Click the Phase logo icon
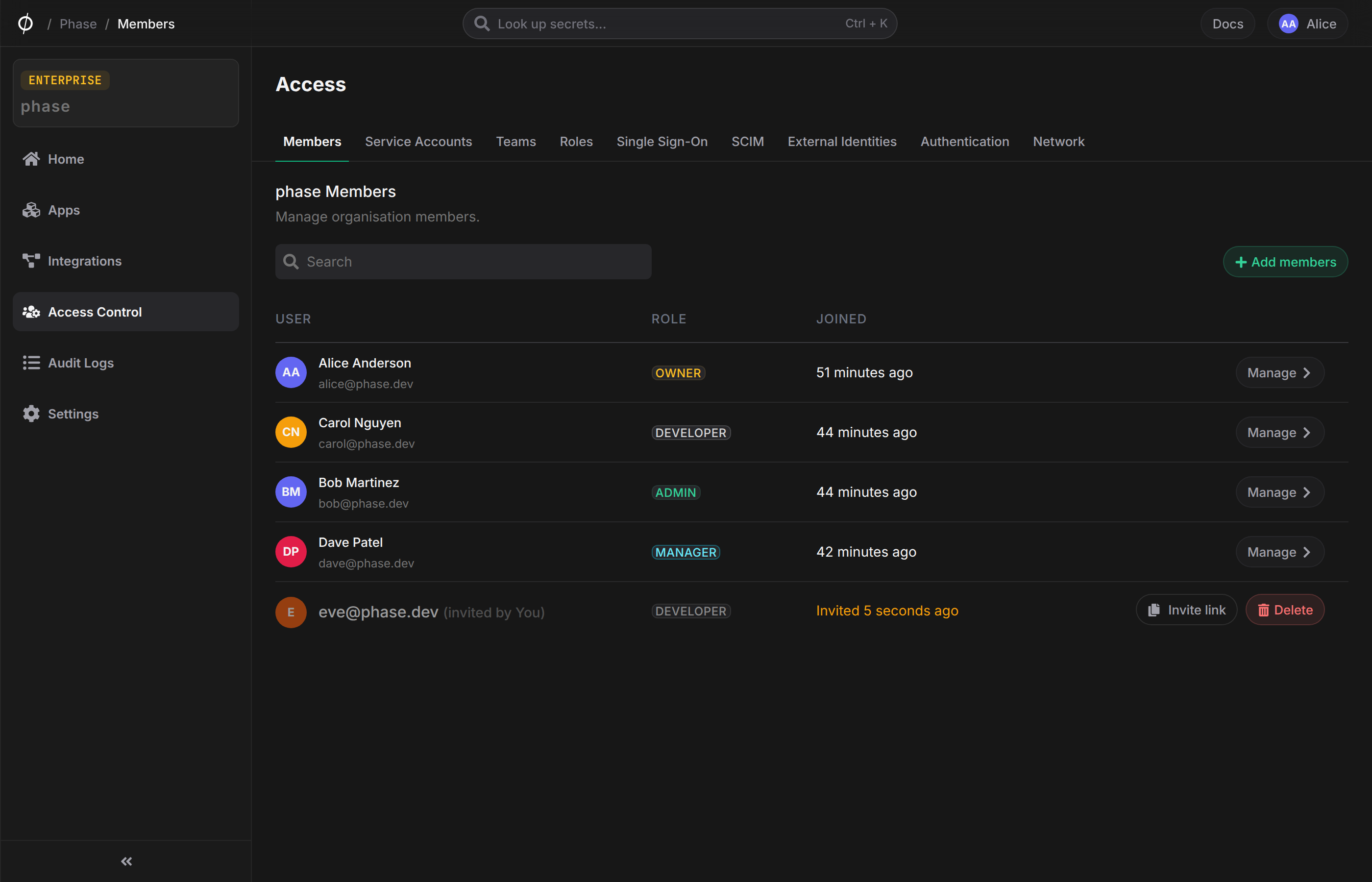 (x=25, y=24)
